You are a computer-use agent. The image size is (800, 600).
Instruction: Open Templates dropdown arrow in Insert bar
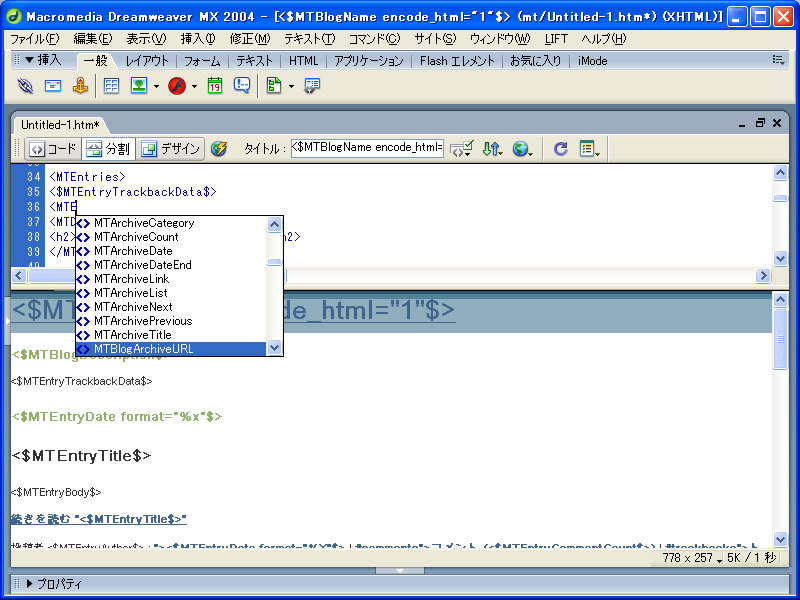pyautogui.click(x=291, y=87)
